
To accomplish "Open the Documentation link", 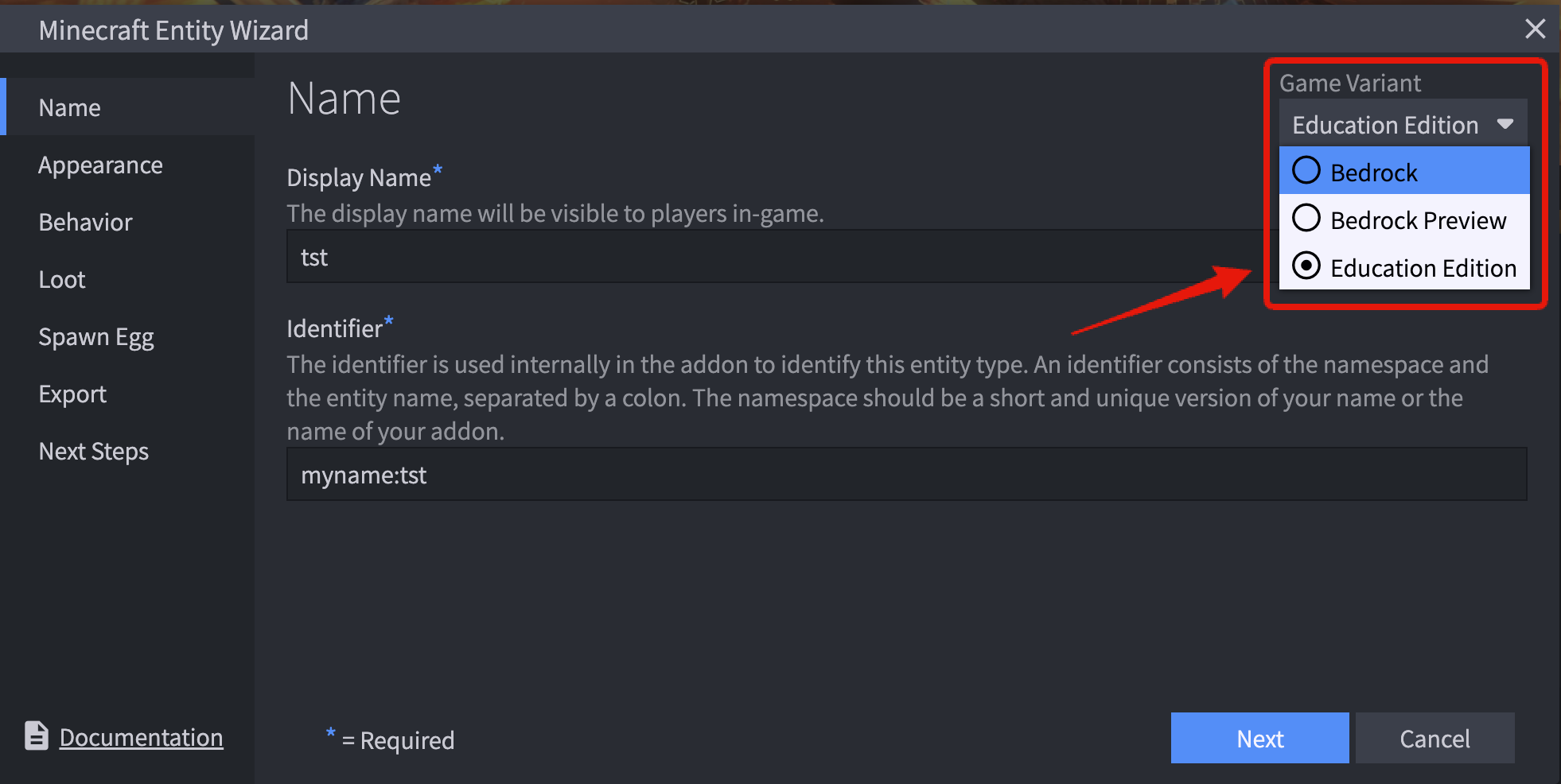I will point(141,737).
